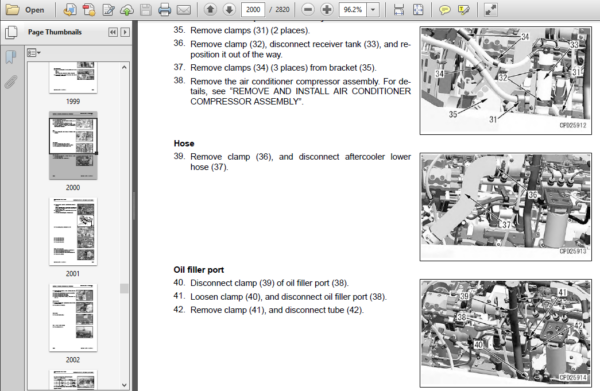Click the page number field showing 2000

click(253, 10)
